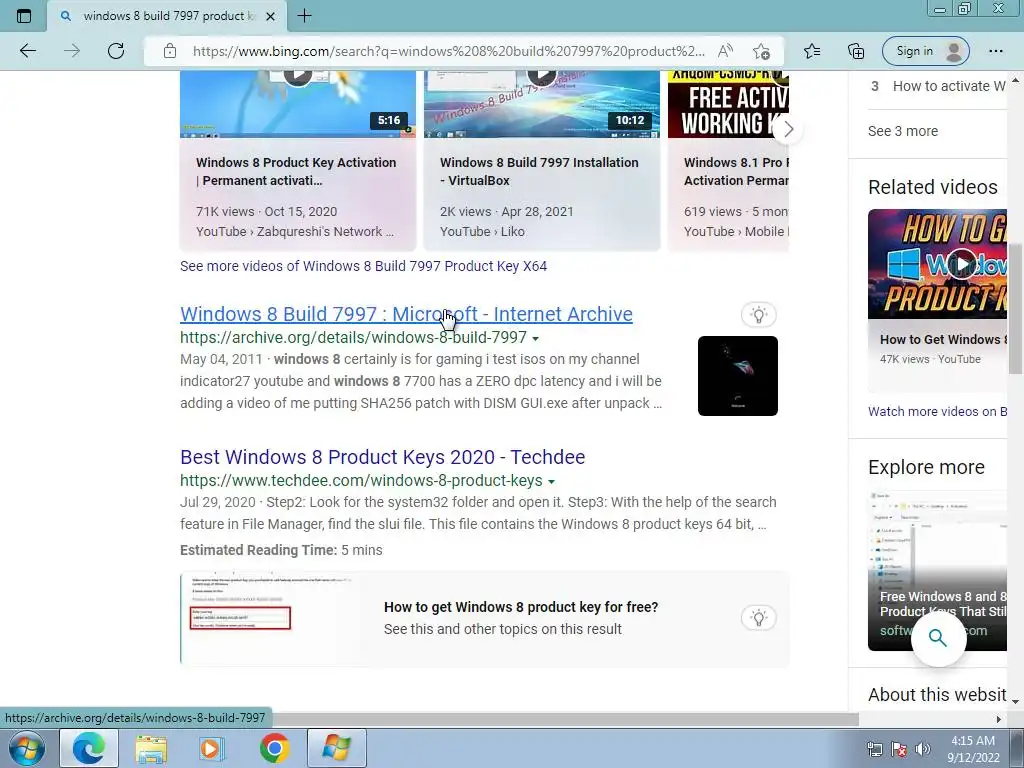Click the Windows flag taskbar app
The width and height of the screenshot is (1024, 768).
tap(336, 748)
